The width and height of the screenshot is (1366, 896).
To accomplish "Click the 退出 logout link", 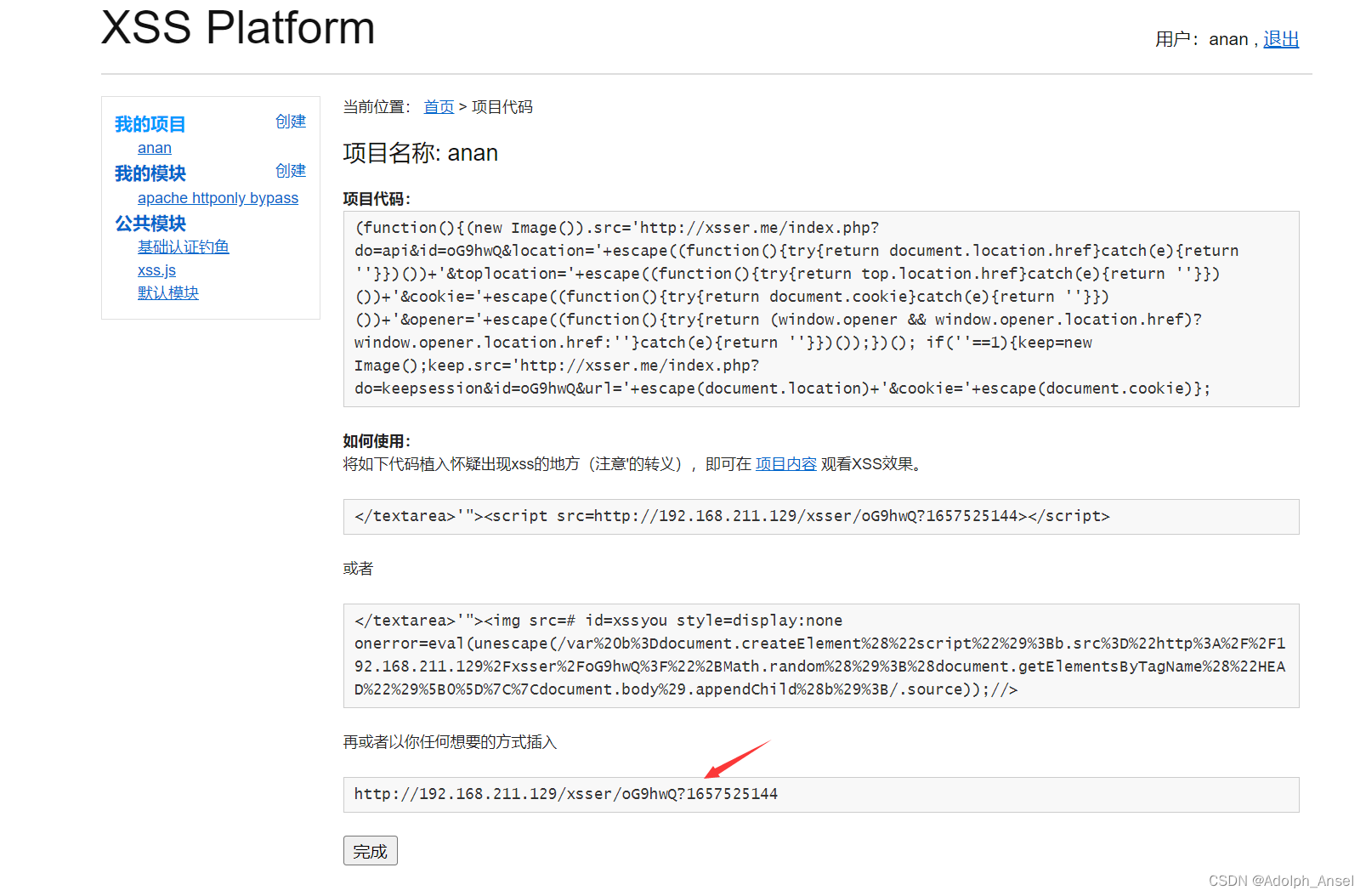I will 1281,39.
